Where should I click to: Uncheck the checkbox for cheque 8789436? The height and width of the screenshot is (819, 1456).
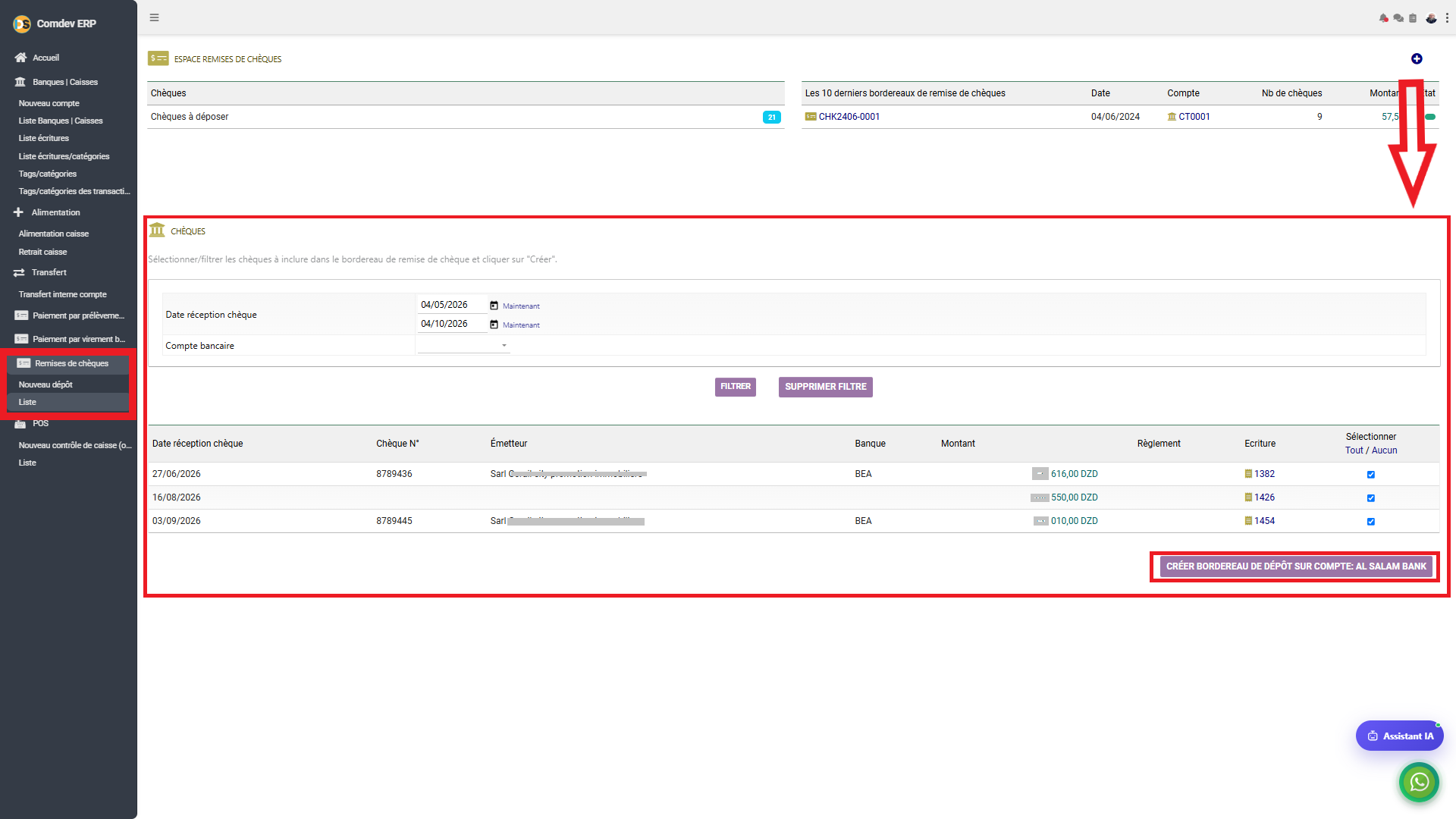(x=1370, y=475)
